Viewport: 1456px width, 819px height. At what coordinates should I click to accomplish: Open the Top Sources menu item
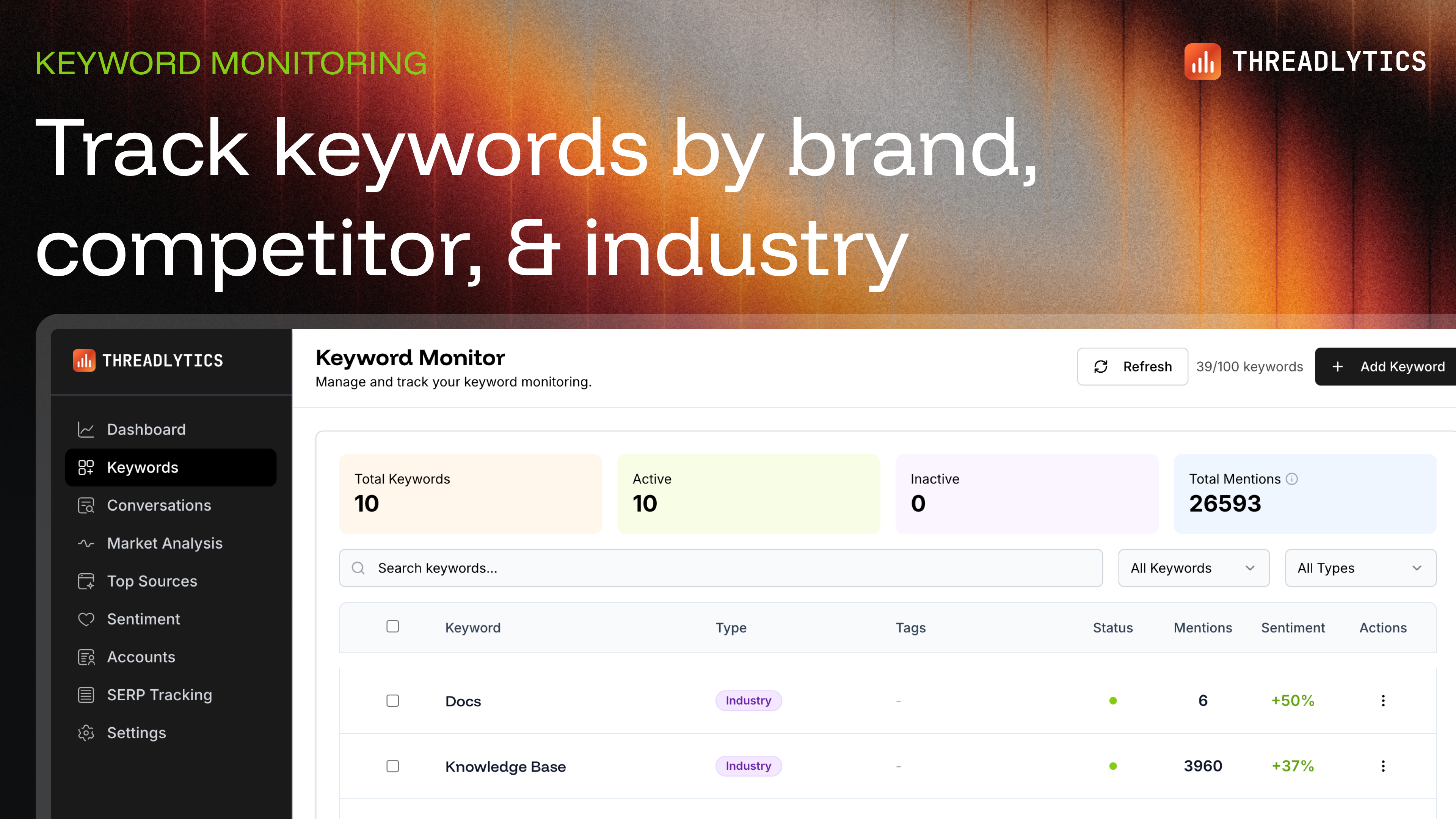[152, 581]
